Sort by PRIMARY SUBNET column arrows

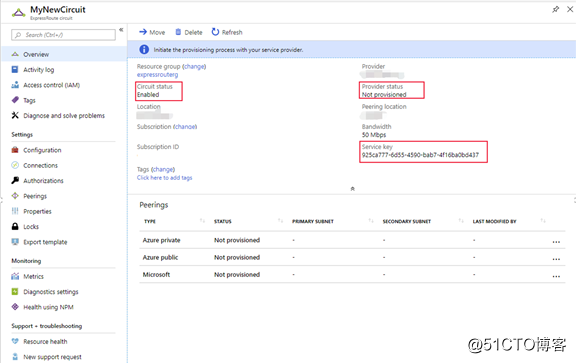[371, 220]
